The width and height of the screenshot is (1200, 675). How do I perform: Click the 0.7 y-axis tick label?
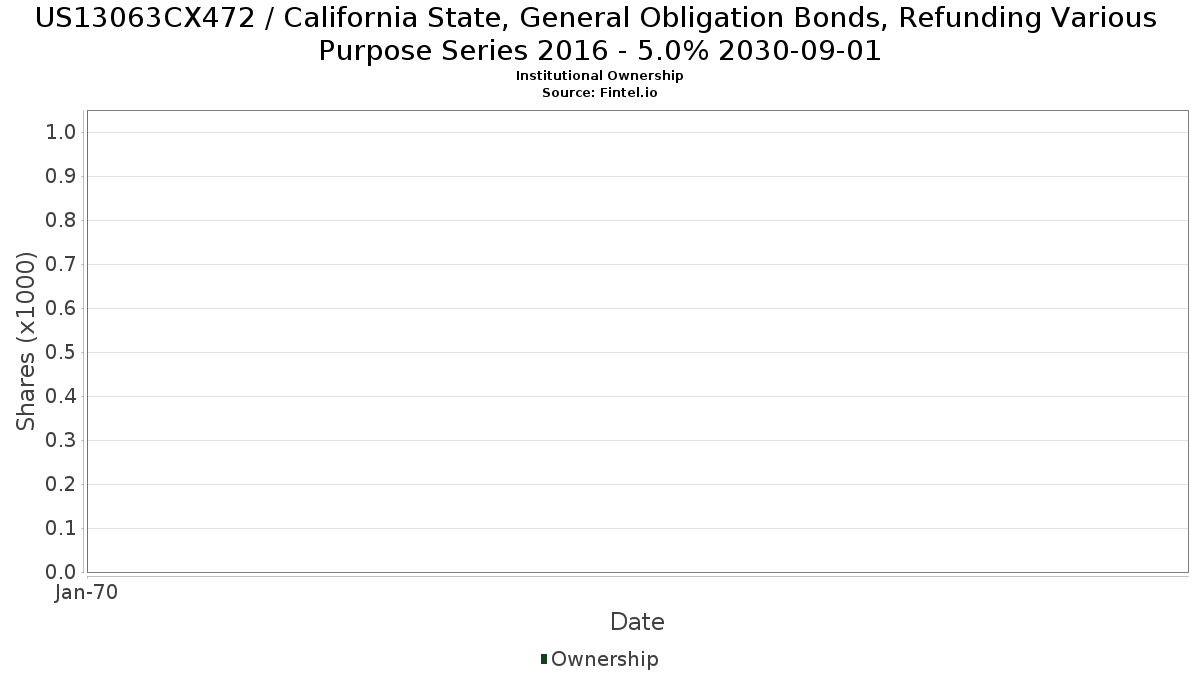pos(61,265)
